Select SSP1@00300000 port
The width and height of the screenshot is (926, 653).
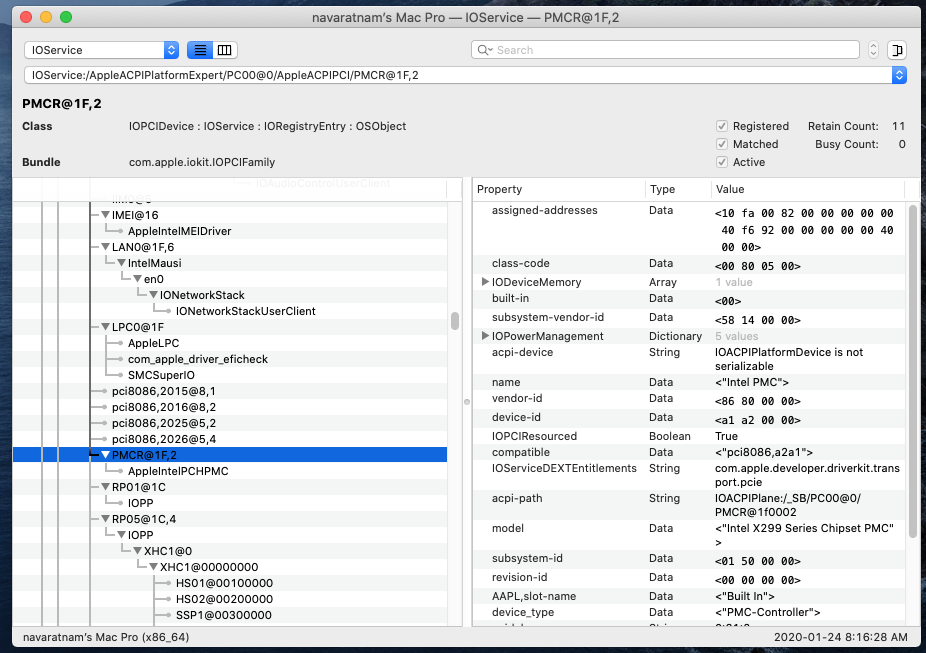point(224,615)
